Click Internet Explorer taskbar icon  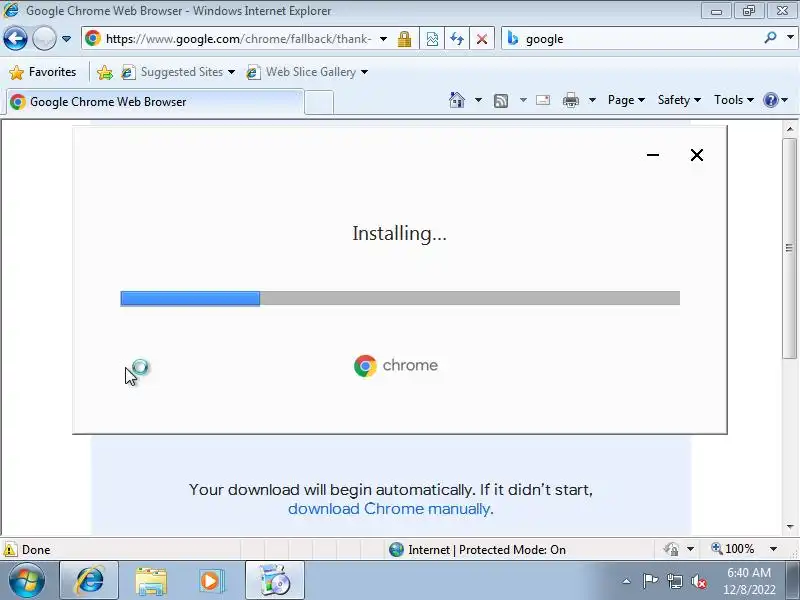click(89, 581)
